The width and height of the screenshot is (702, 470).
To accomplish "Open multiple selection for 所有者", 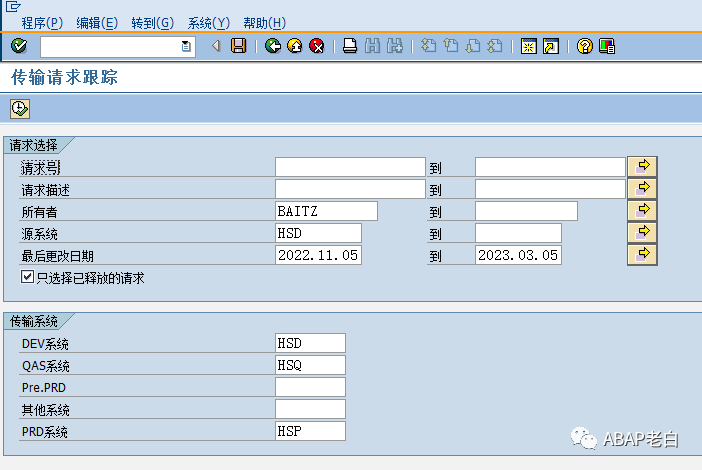I will coord(642,210).
